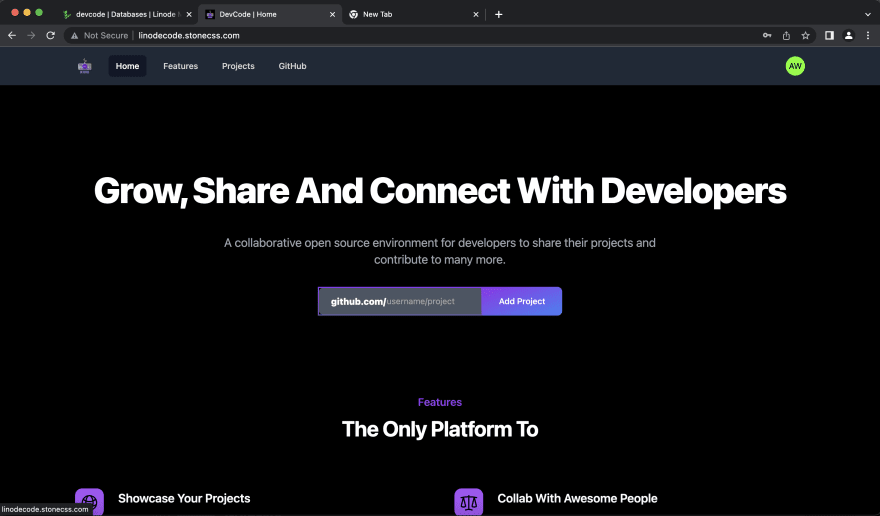Click the globe icon beside Showcase Your Projects

89,501
